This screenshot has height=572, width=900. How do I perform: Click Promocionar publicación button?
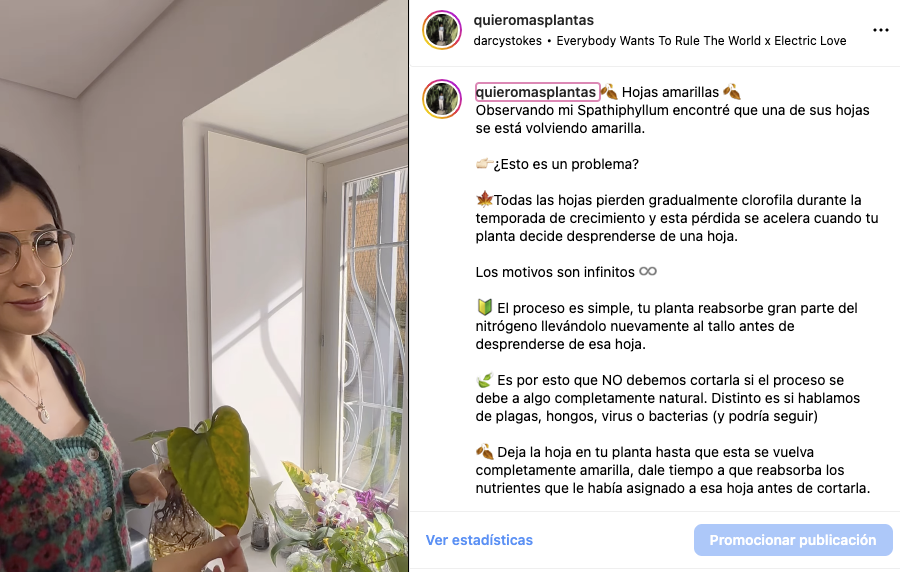point(793,540)
